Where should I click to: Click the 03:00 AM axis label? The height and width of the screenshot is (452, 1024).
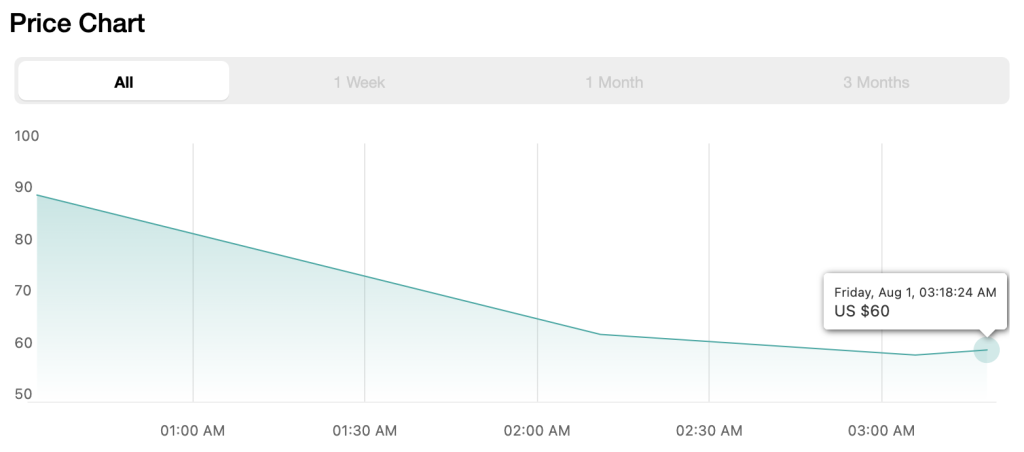pyautogui.click(x=882, y=430)
